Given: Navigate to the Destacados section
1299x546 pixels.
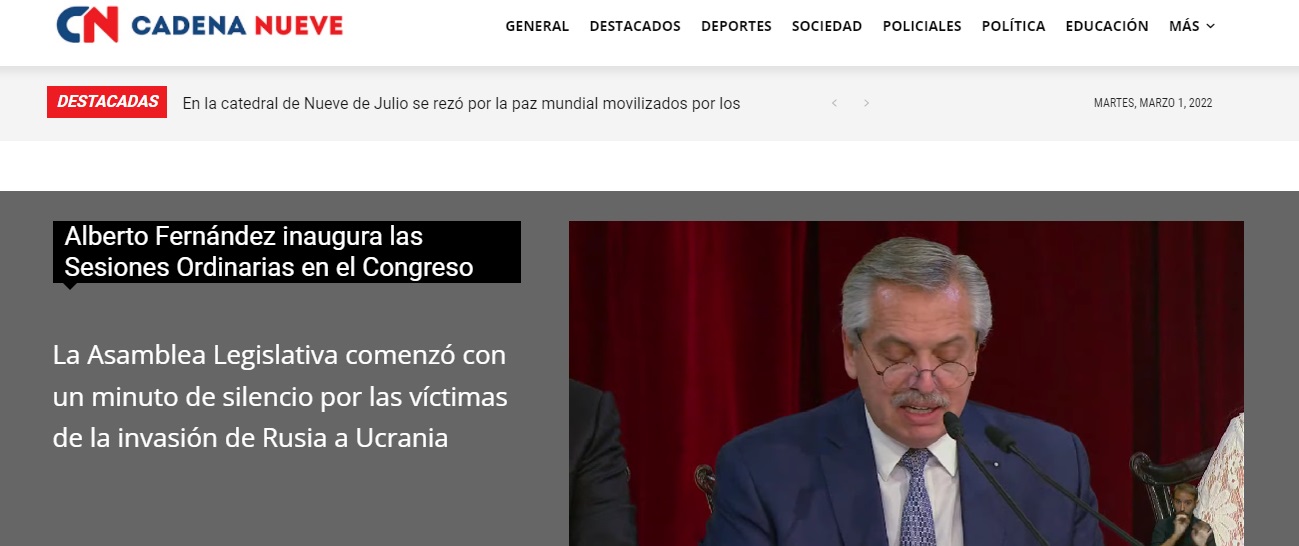Looking at the screenshot, I should (x=635, y=27).
